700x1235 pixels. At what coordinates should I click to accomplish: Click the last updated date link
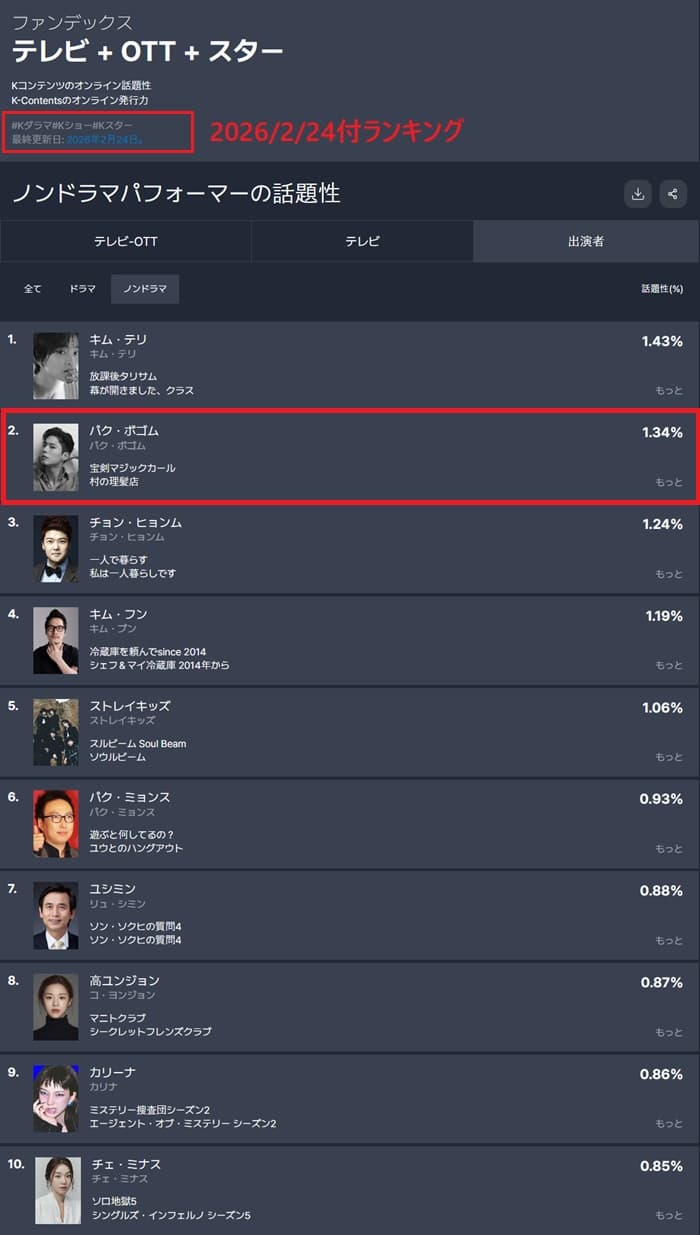pyautogui.click(x=105, y=139)
